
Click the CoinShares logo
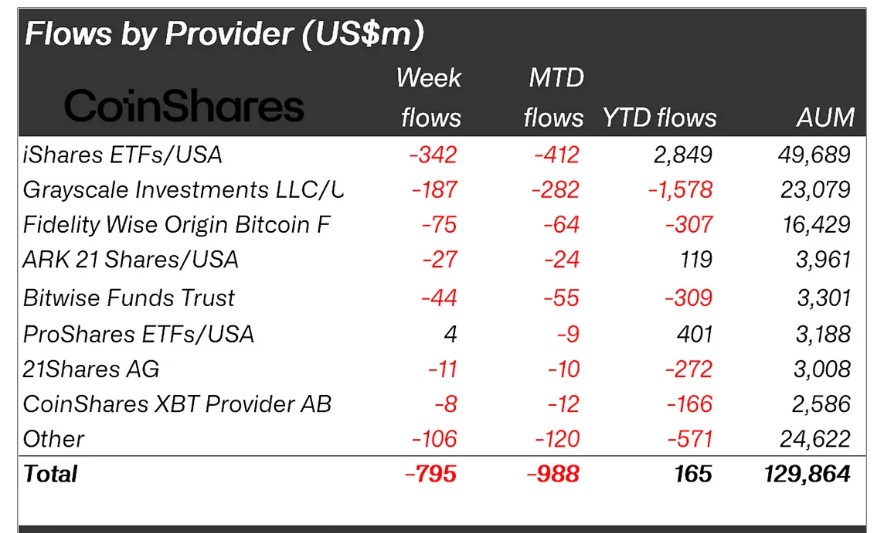184,105
